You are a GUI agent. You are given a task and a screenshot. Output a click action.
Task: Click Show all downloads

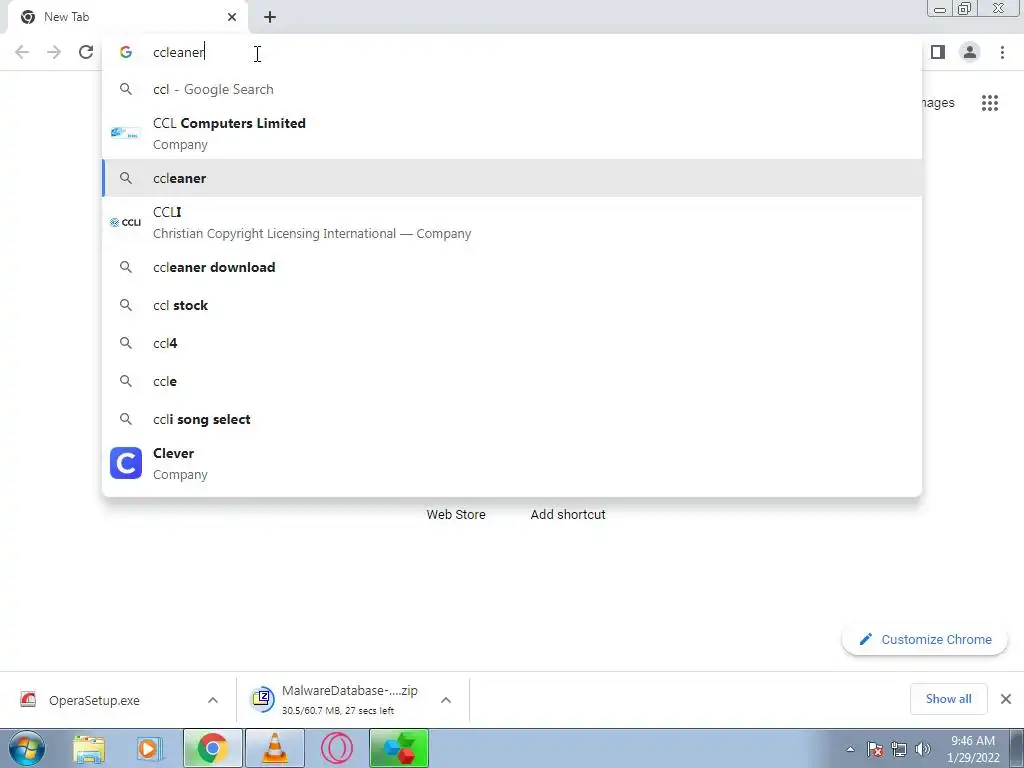948,699
